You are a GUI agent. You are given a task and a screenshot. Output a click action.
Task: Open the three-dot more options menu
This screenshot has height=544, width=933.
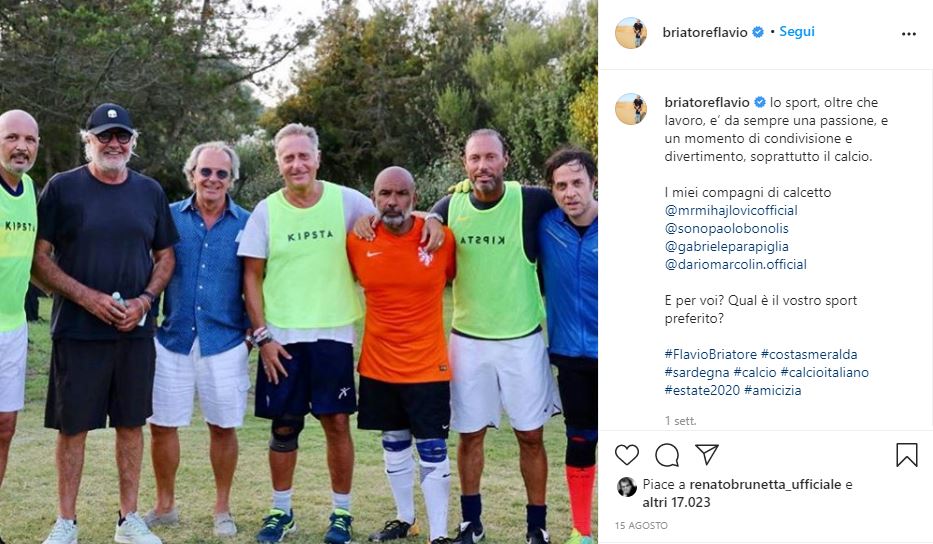pos(909,34)
